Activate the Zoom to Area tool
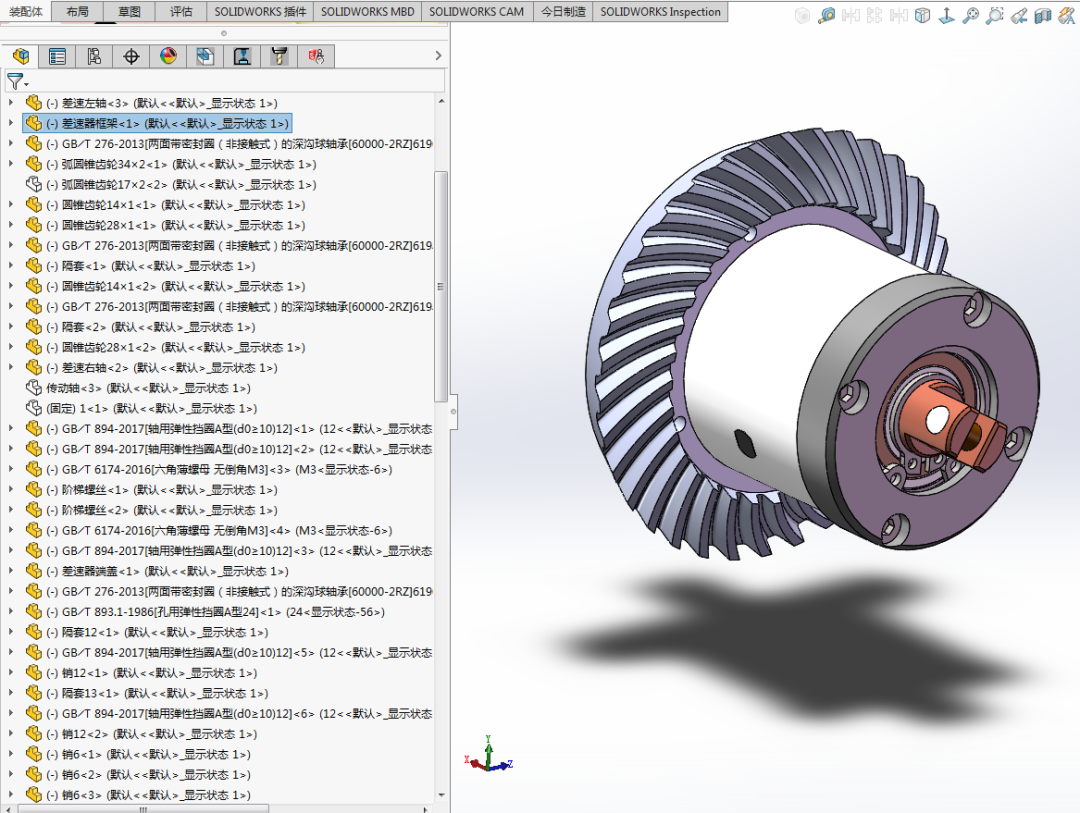This screenshot has height=813, width=1080. 995,15
